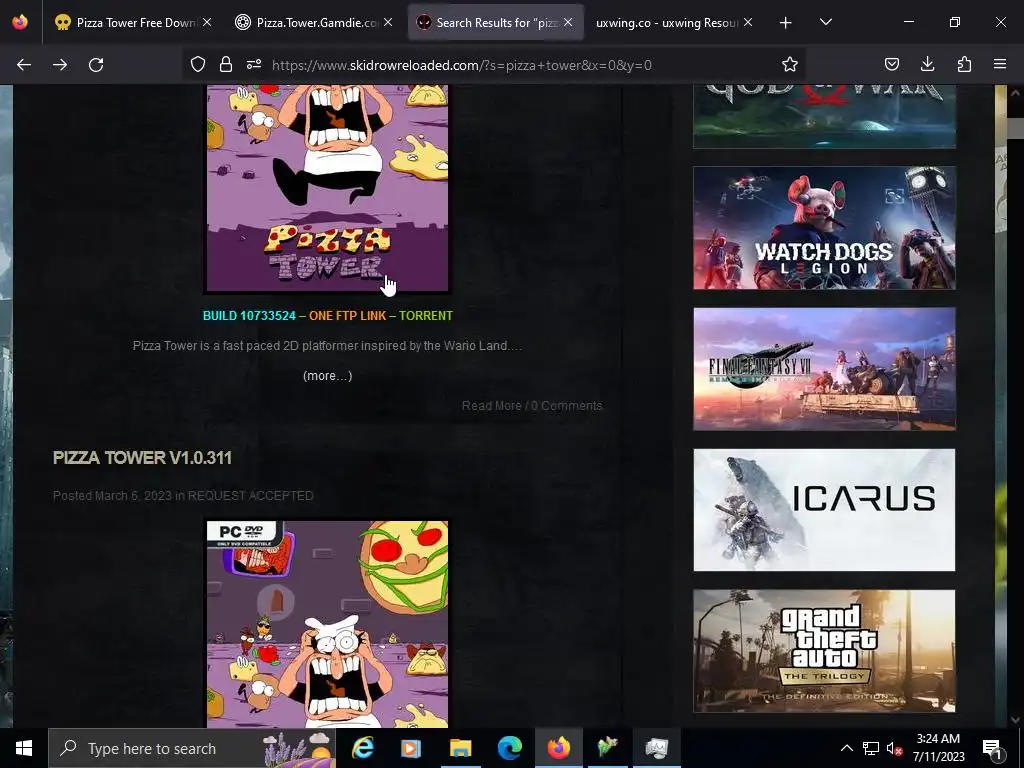Reload the current page

(x=96, y=65)
